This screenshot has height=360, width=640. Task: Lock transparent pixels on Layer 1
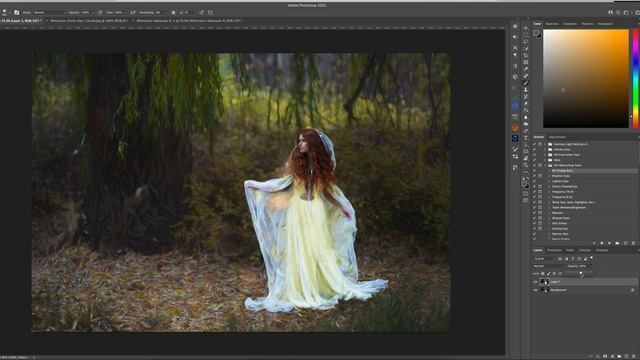[x=542, y=273]
